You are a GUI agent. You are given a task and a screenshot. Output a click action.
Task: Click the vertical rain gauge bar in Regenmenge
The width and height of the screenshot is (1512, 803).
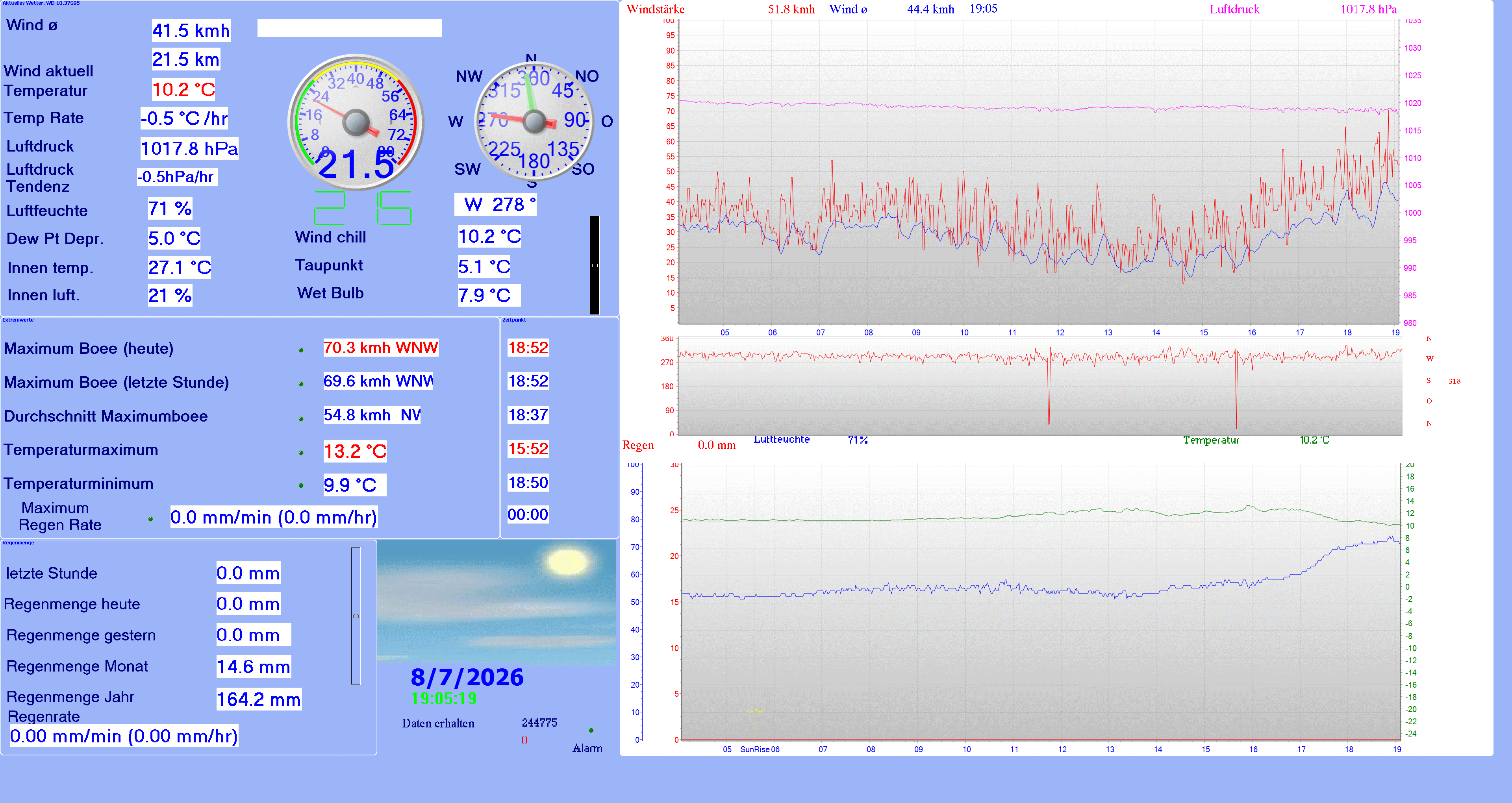(x=356, y=616)
